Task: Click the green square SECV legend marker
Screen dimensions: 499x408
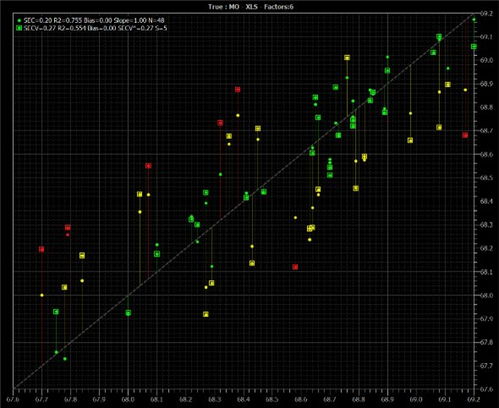Action: click(x=19, y=28)
